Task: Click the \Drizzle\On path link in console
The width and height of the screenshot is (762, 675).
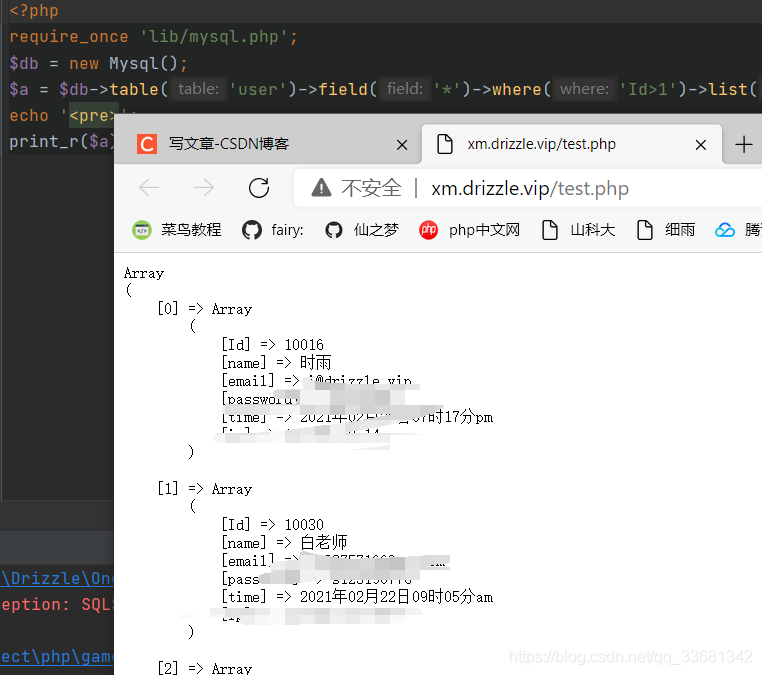Action: (57, 578)
